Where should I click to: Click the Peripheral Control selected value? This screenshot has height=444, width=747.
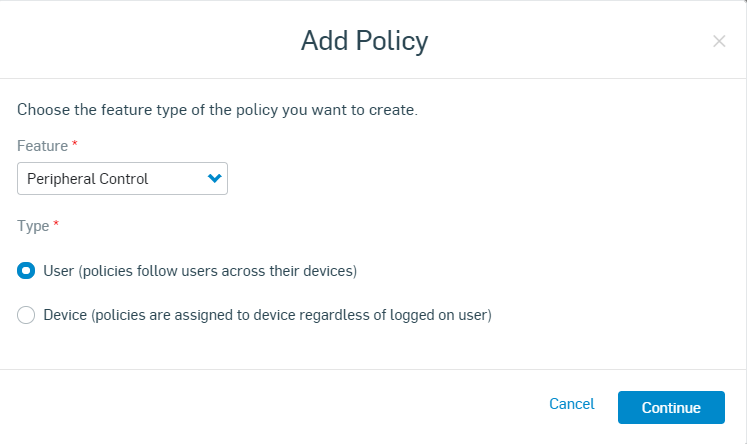[88, 179]
